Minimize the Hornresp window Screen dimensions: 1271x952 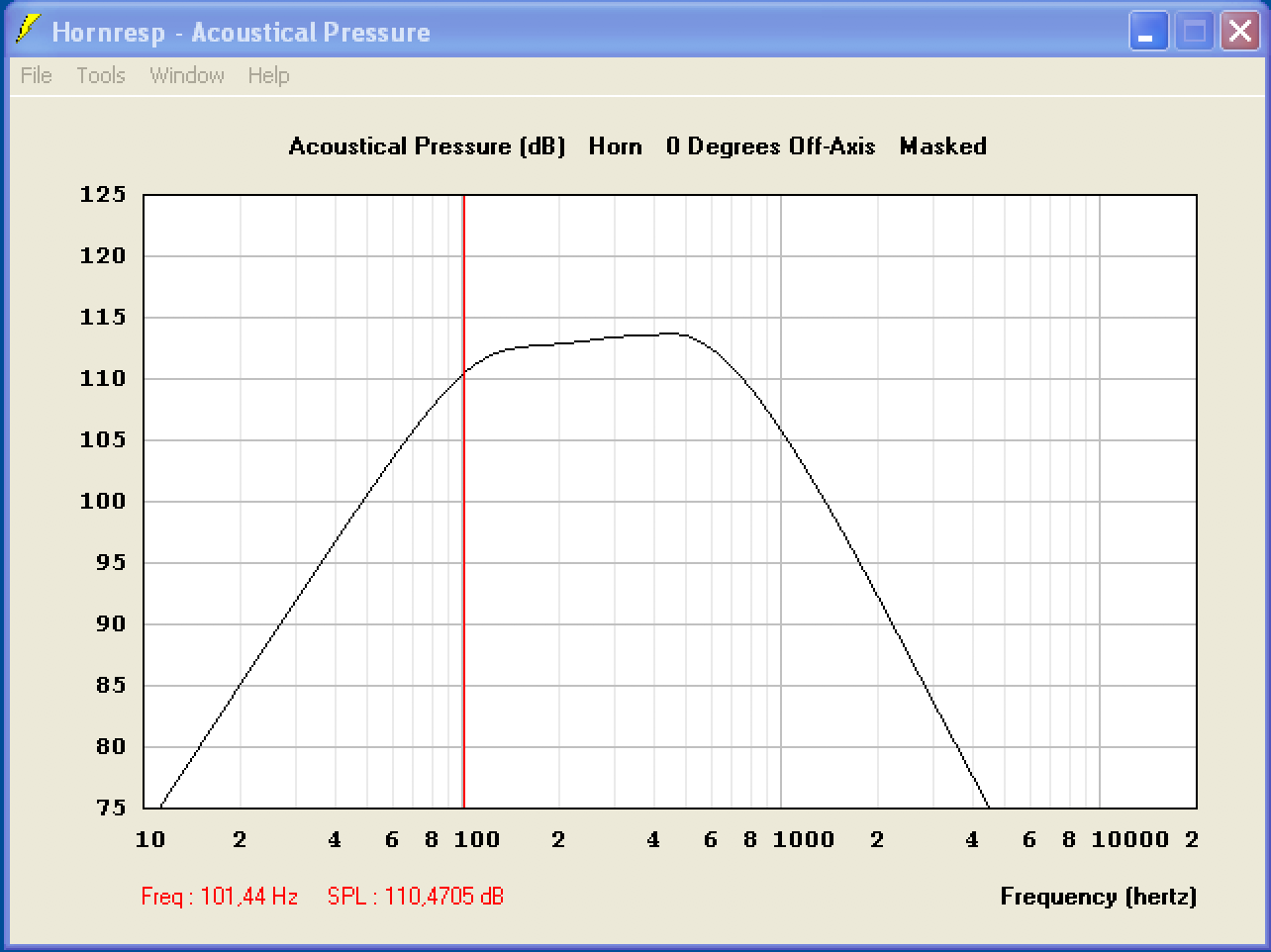[x=1148, y=32]
